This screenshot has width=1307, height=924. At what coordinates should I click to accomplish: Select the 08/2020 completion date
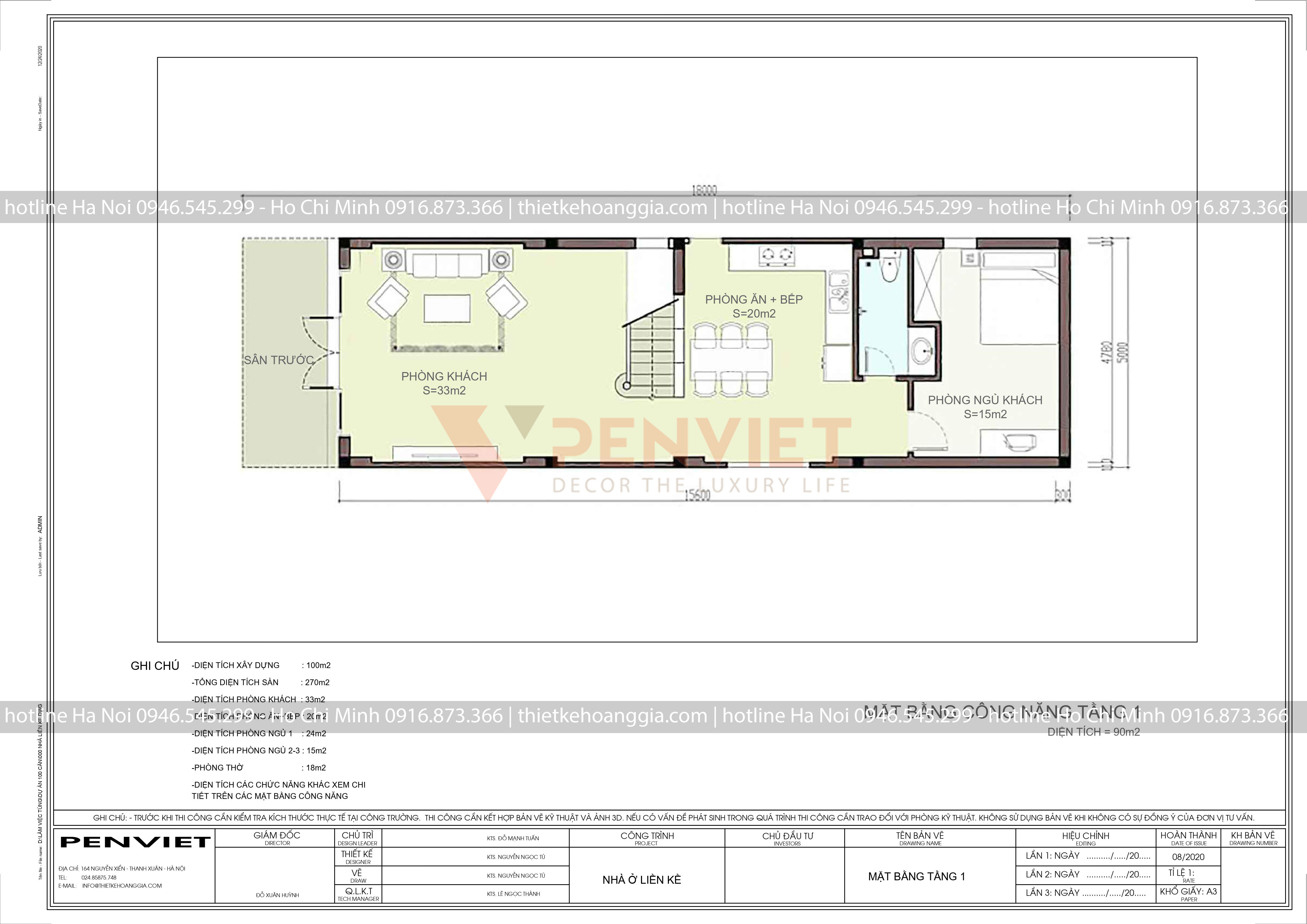1188,857
